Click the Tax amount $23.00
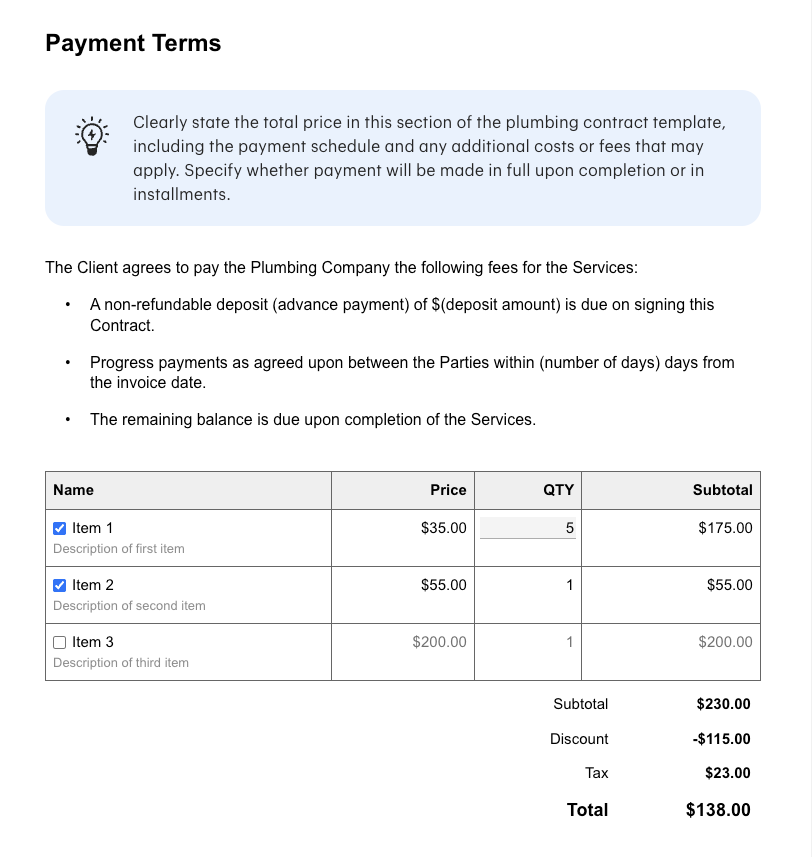 [727, 773]
